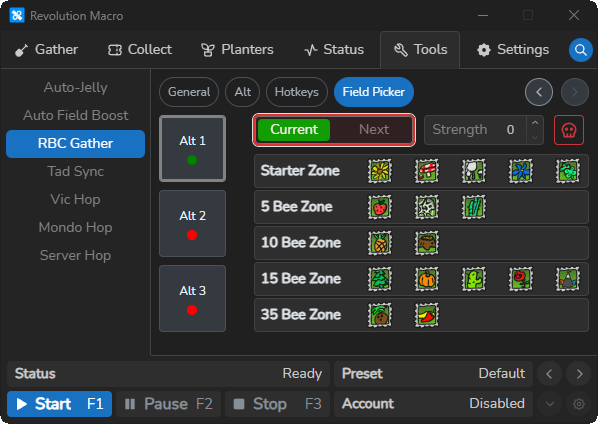Select the Dandelion field icon
The height and width of the screenshot is (424, 598).
474,170
